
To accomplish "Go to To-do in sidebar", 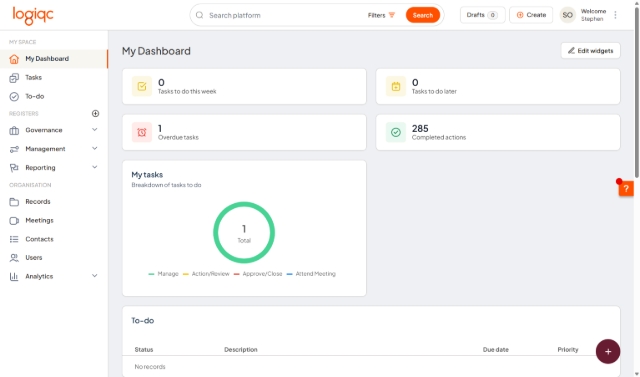I will pos(54,96).
